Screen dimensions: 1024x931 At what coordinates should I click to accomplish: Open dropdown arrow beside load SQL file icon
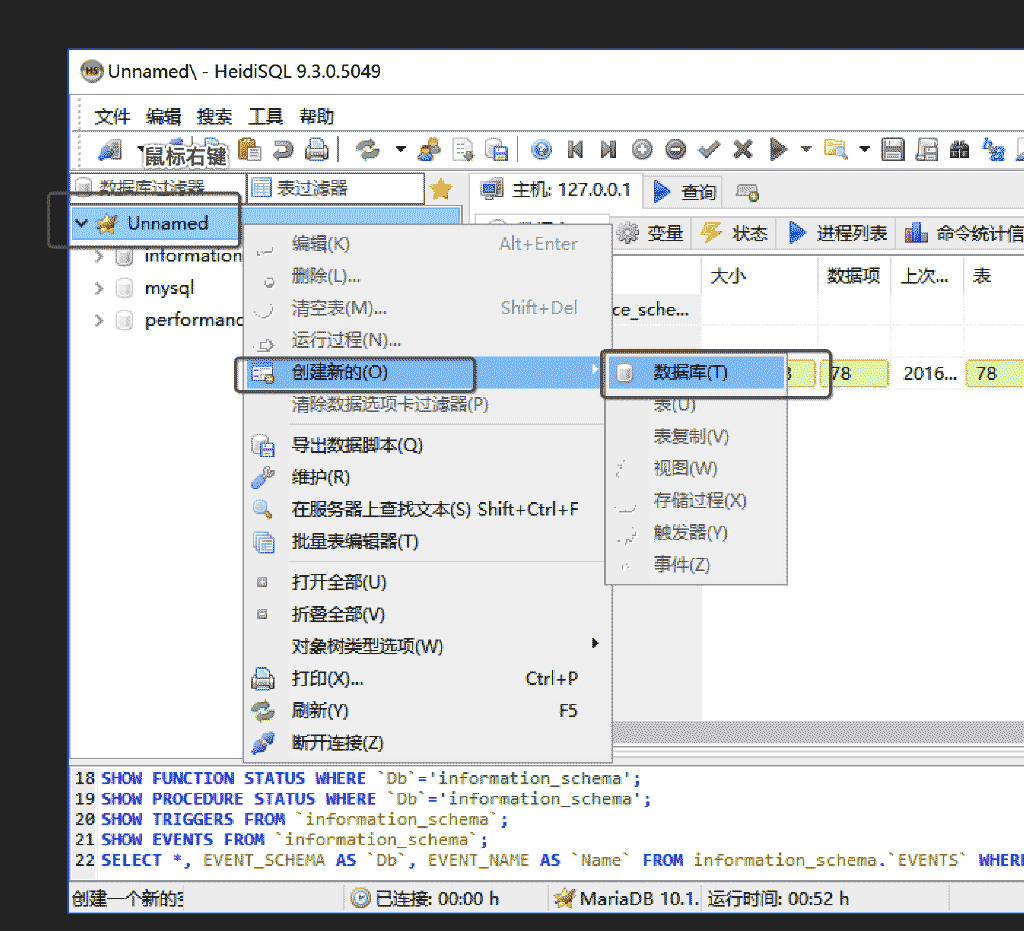point(864,150)
